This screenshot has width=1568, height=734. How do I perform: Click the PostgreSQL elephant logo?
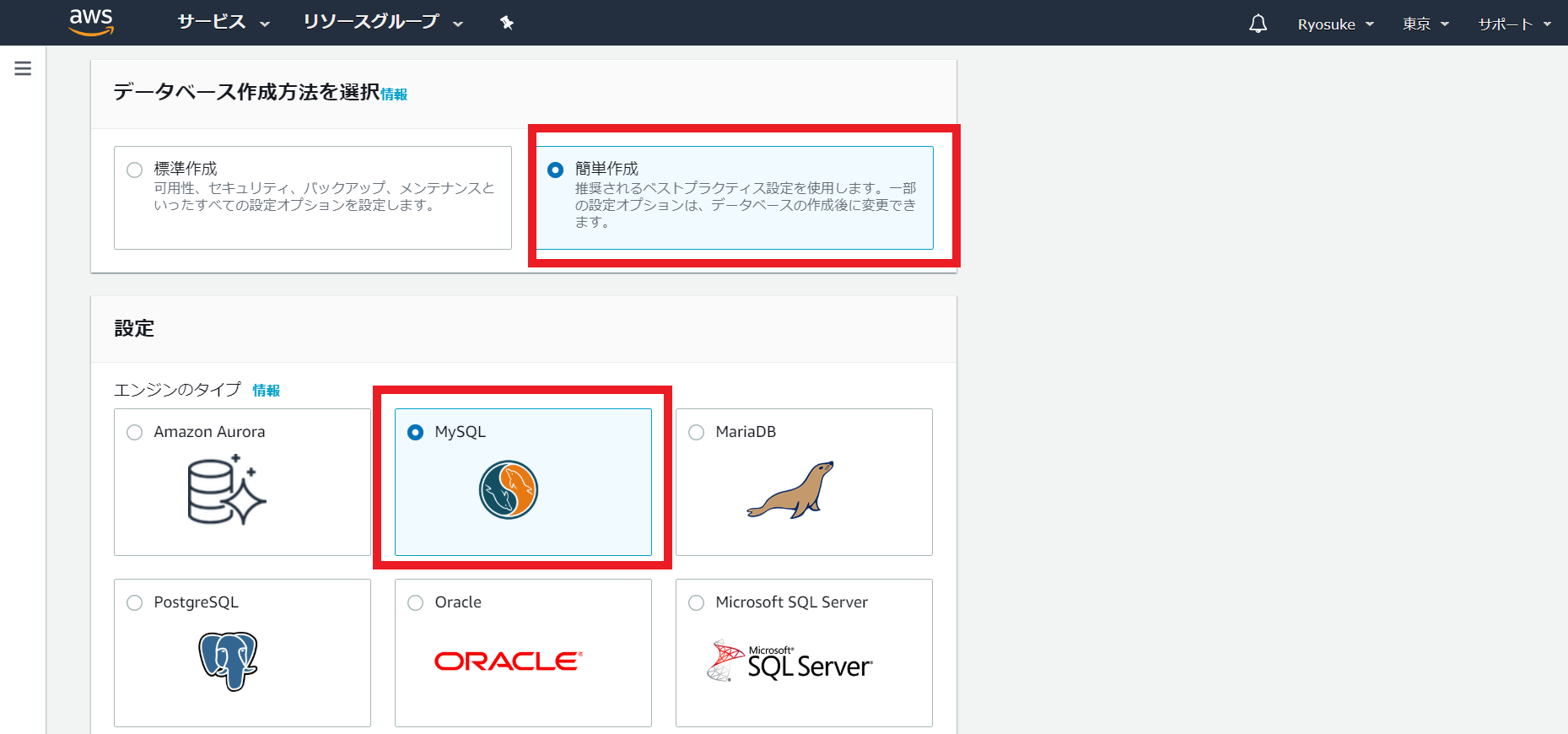click(x=228, y=661)
